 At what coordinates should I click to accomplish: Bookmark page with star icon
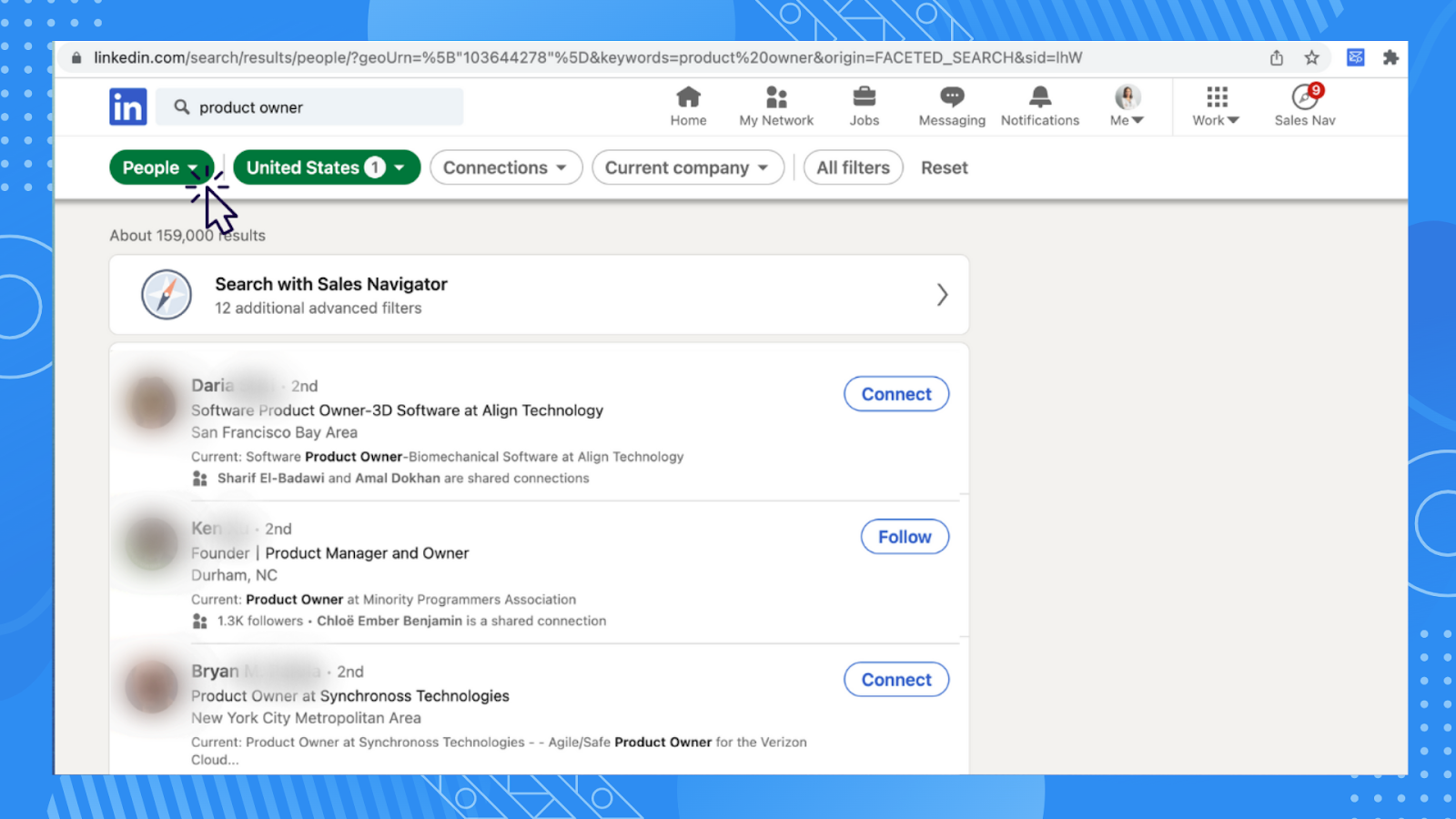coord(1311,57)
